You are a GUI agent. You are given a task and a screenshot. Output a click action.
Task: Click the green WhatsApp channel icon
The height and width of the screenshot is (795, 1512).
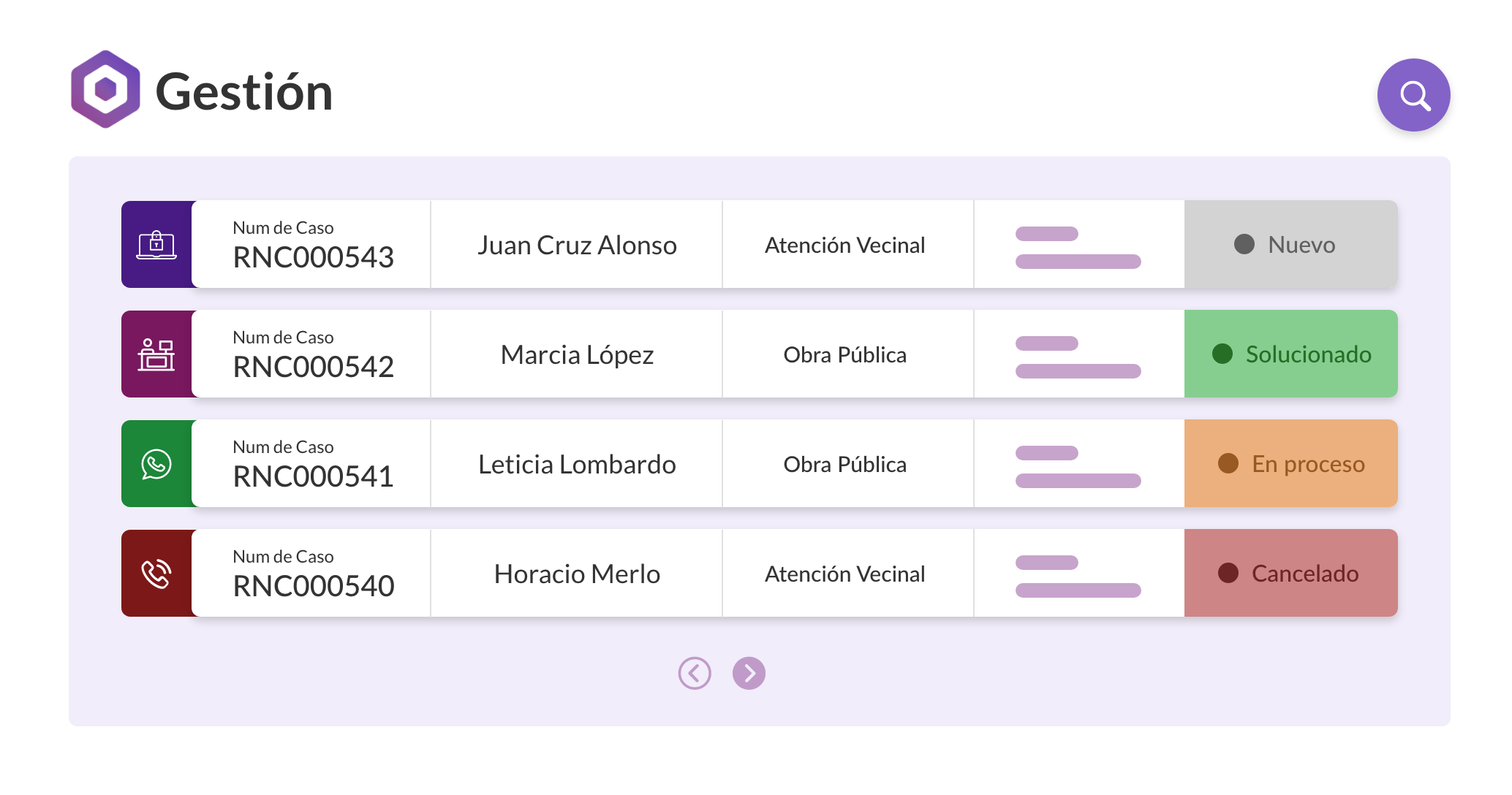click(x=156, y=464)
